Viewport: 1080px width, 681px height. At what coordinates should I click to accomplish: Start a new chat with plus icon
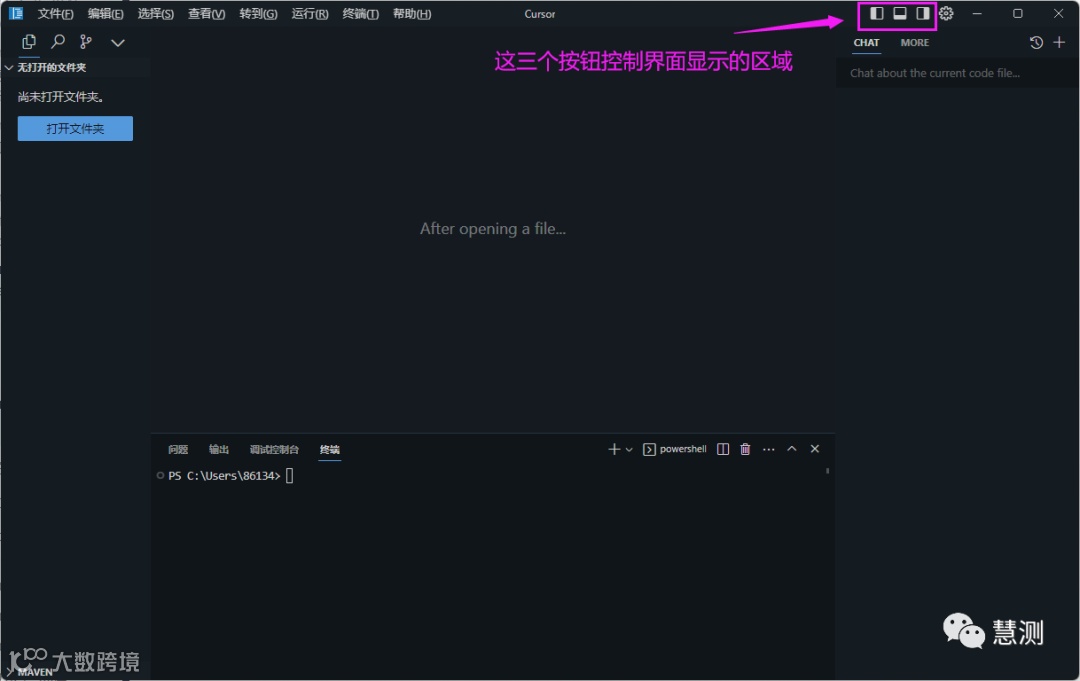(1059, 43)
